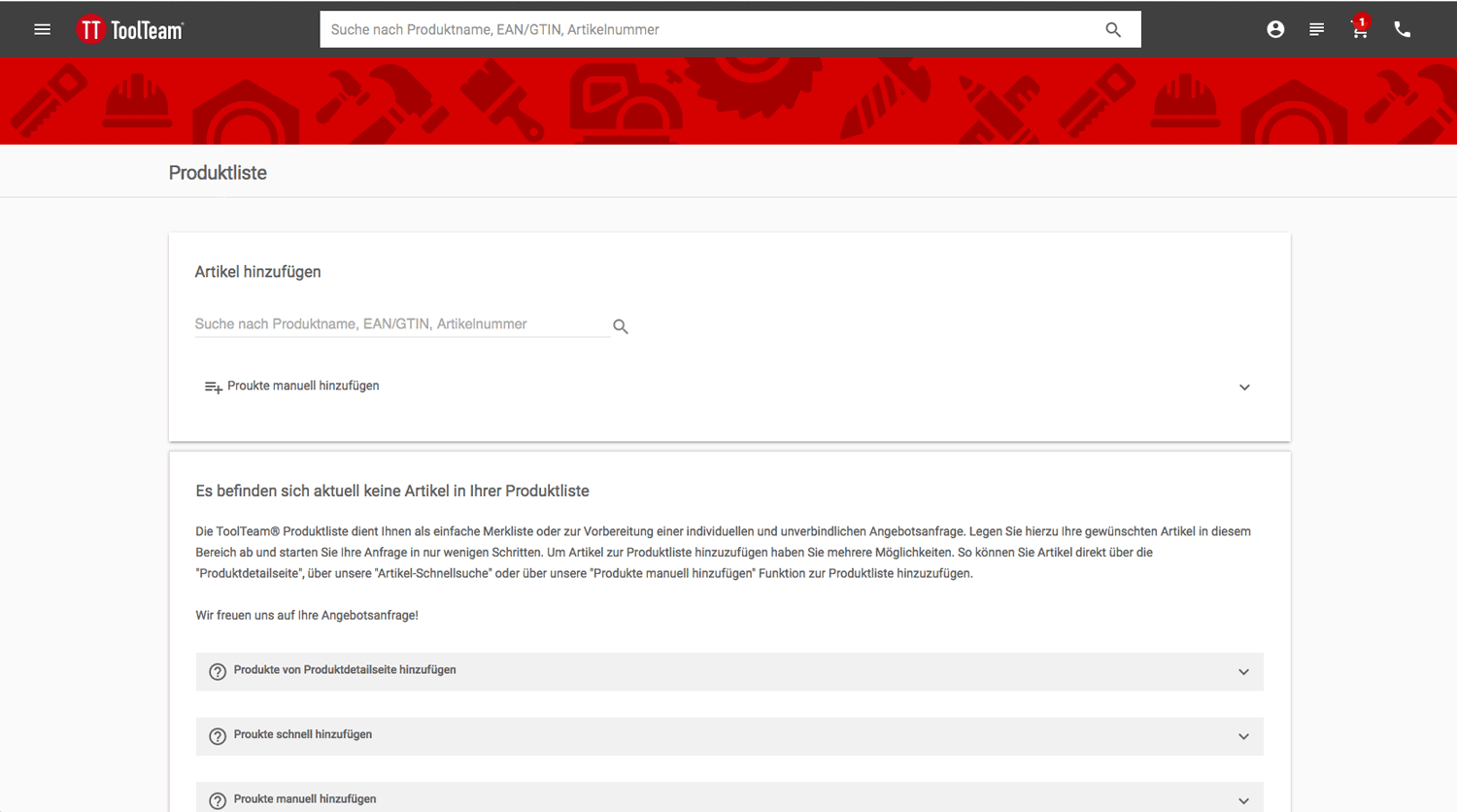Expand the Proukte schnell hinzufügen chevron
The height and width of the screenshot is (812, 1457).
[x=1243, y=736]
